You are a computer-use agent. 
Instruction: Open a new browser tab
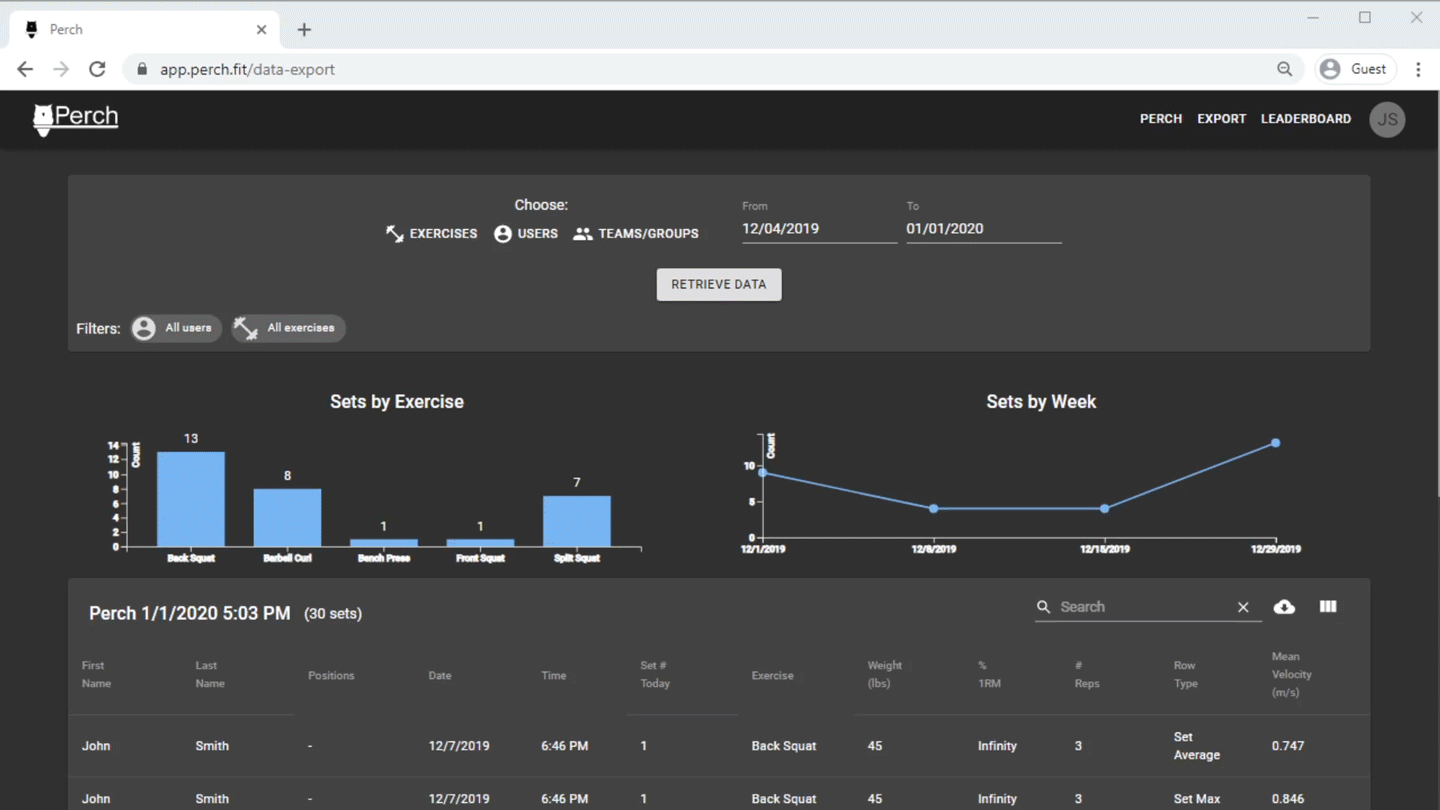[304, 30]
